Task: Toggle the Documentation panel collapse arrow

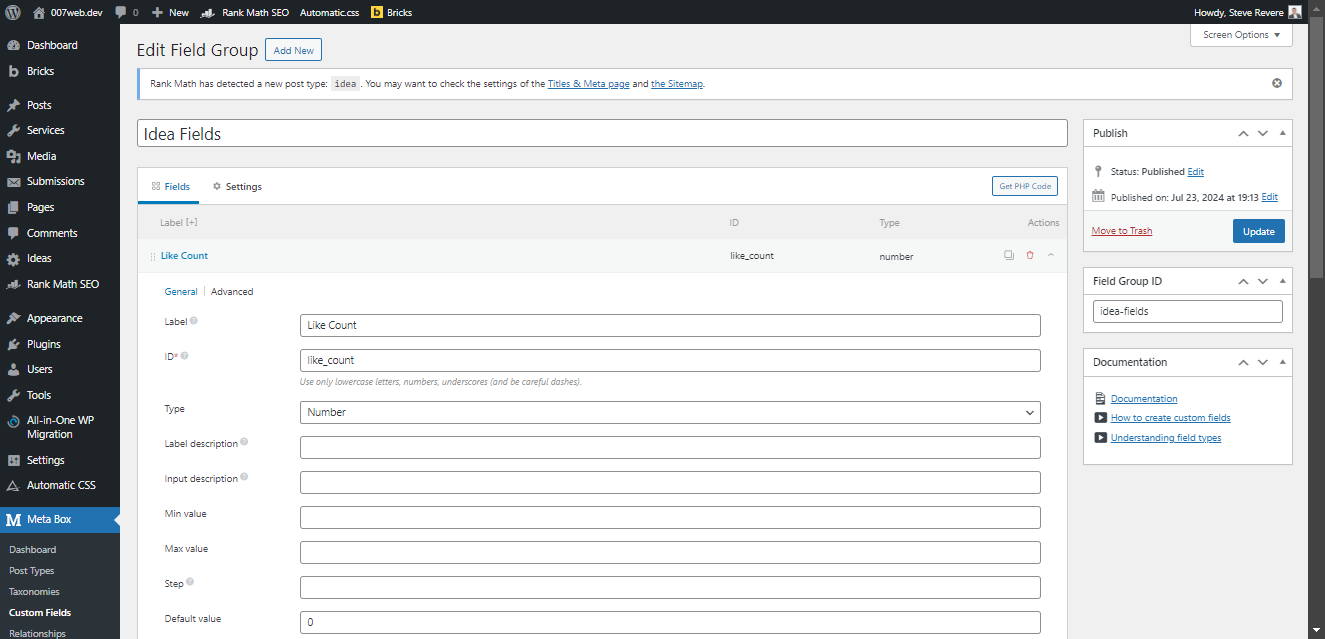Action: (1283, 362)
